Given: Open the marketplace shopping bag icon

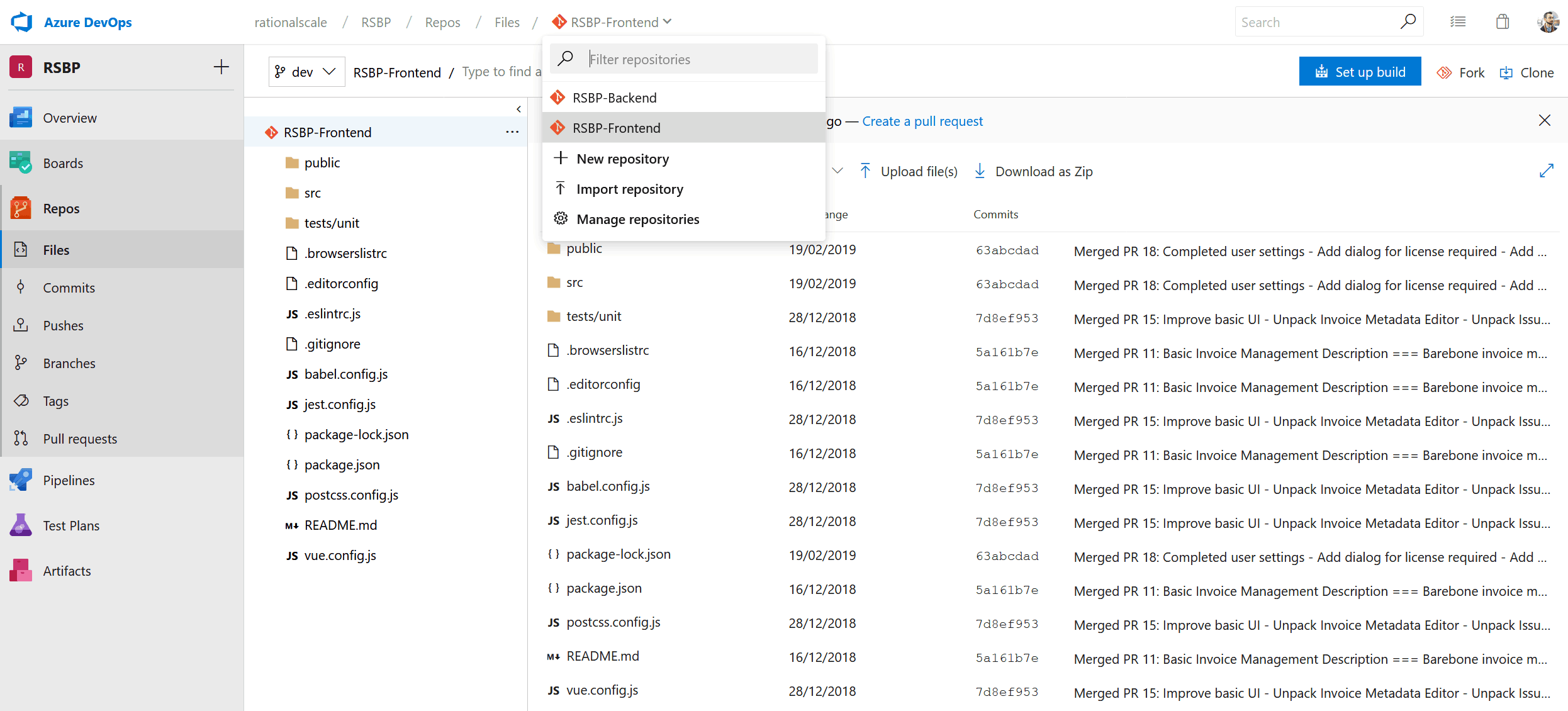Looking at the screenshot, I should [x=1503, y=22].
